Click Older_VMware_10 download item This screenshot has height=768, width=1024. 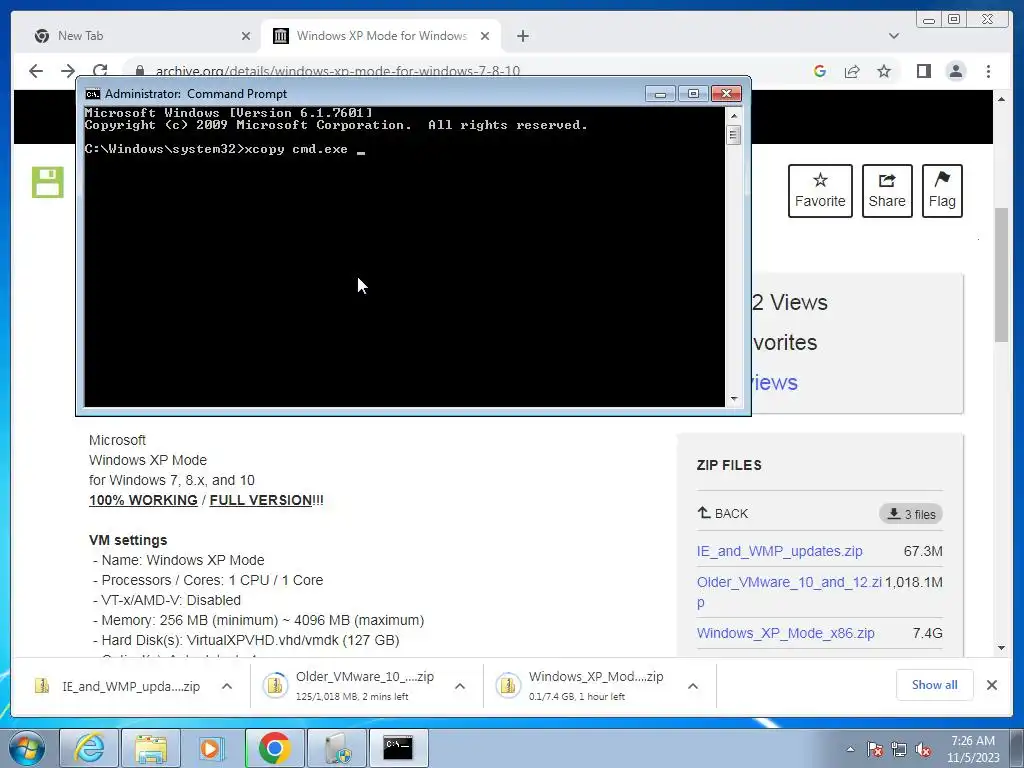click(353, 686)
